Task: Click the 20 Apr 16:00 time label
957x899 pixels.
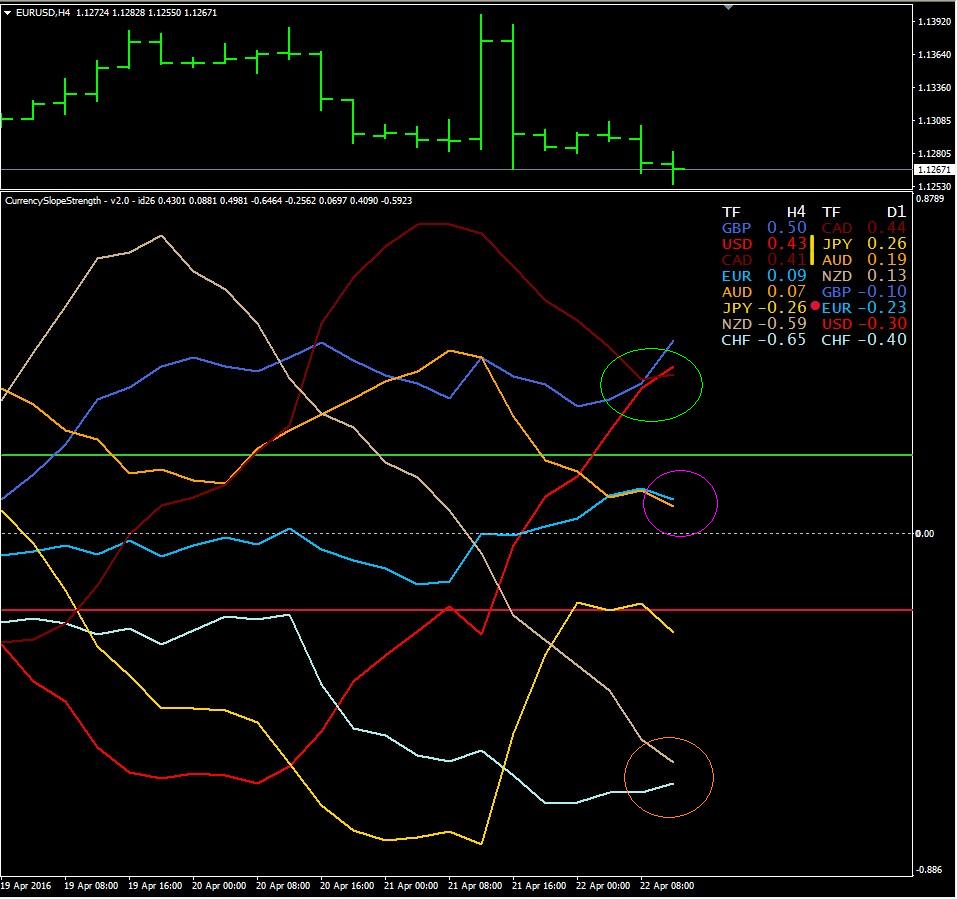Action: 347,886
